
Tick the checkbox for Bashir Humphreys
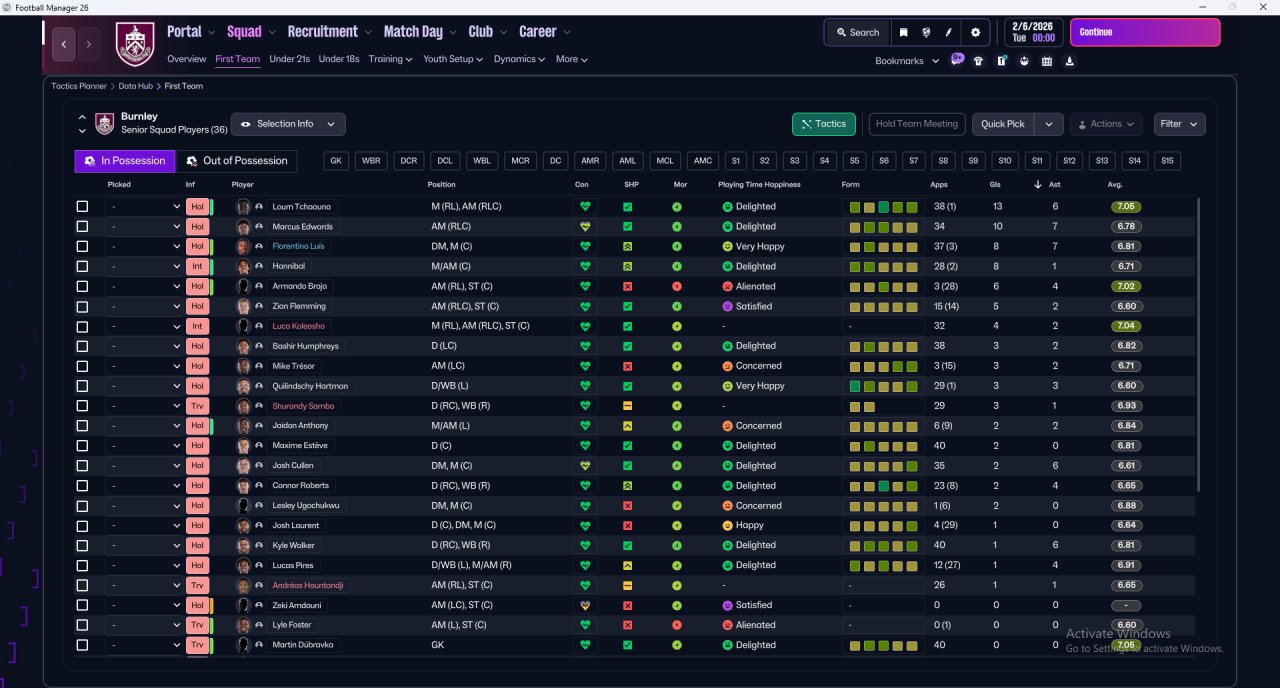click(82, 346)
